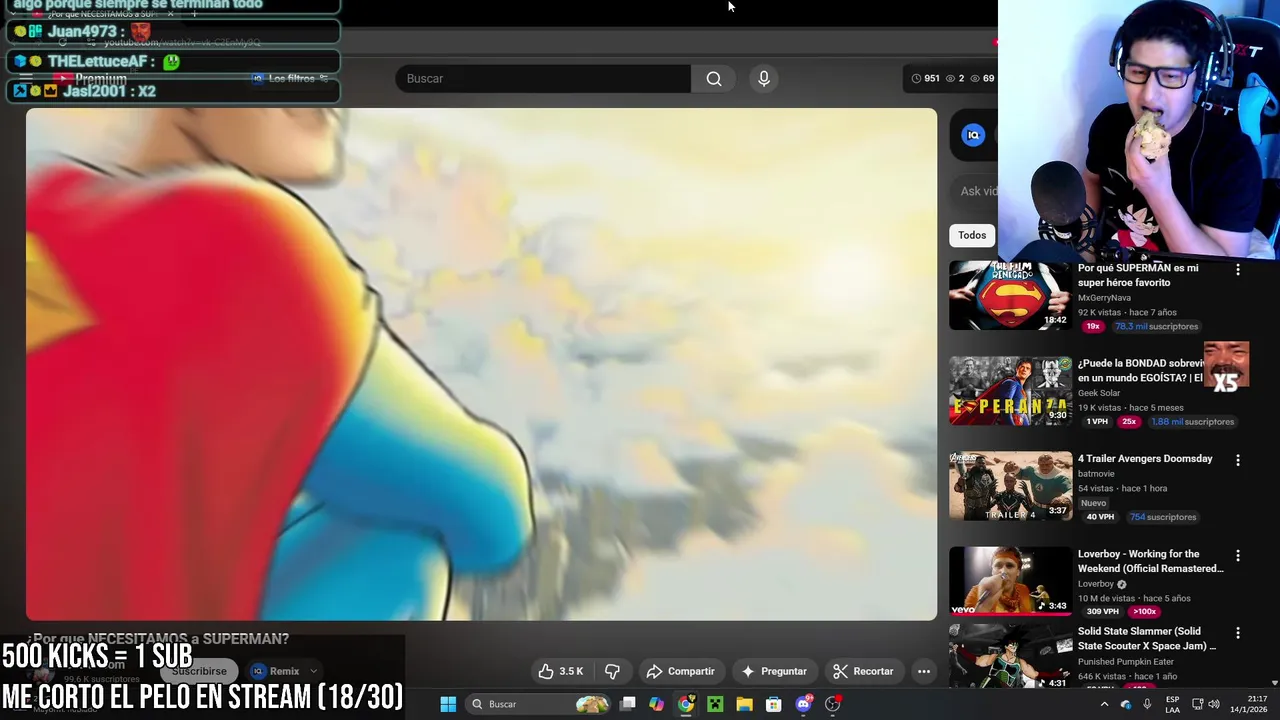
Task: Open title '¿Puede la BONDAD sobrevivir'
Action: (1141, 371)
